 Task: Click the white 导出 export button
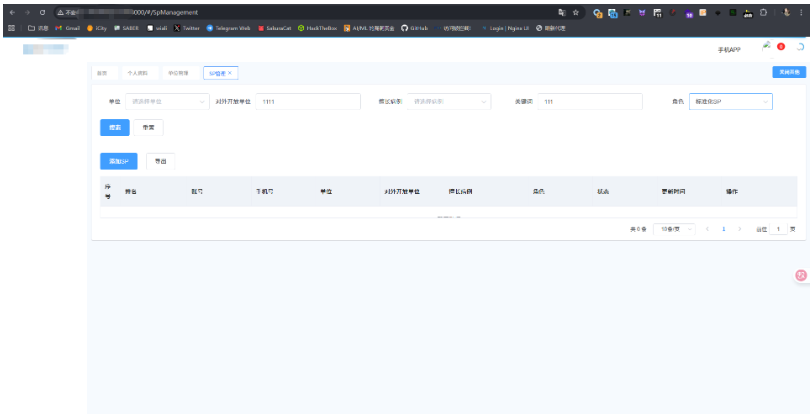pyautogui.click(x=161, y=161)
